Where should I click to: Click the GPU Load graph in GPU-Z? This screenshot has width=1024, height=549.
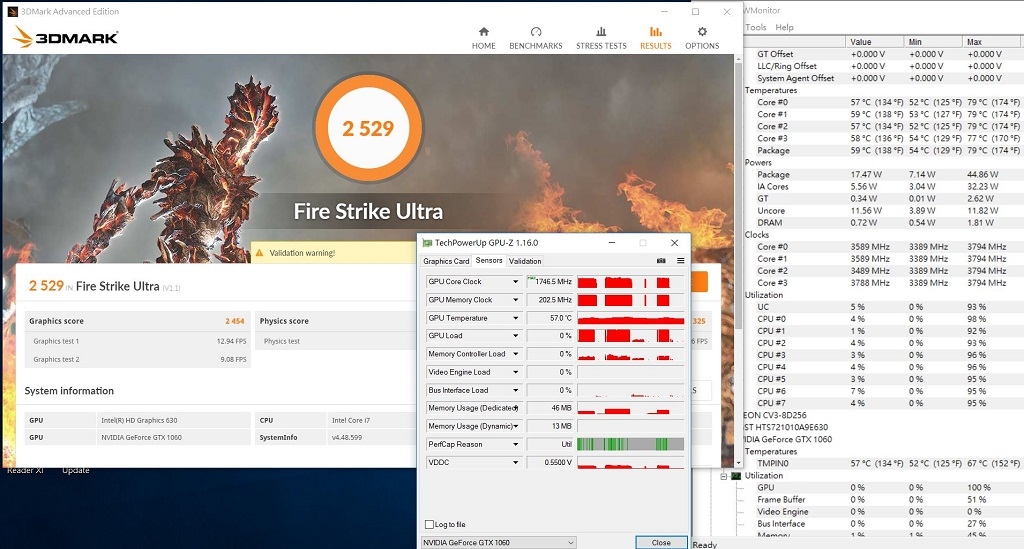(630, 336)
